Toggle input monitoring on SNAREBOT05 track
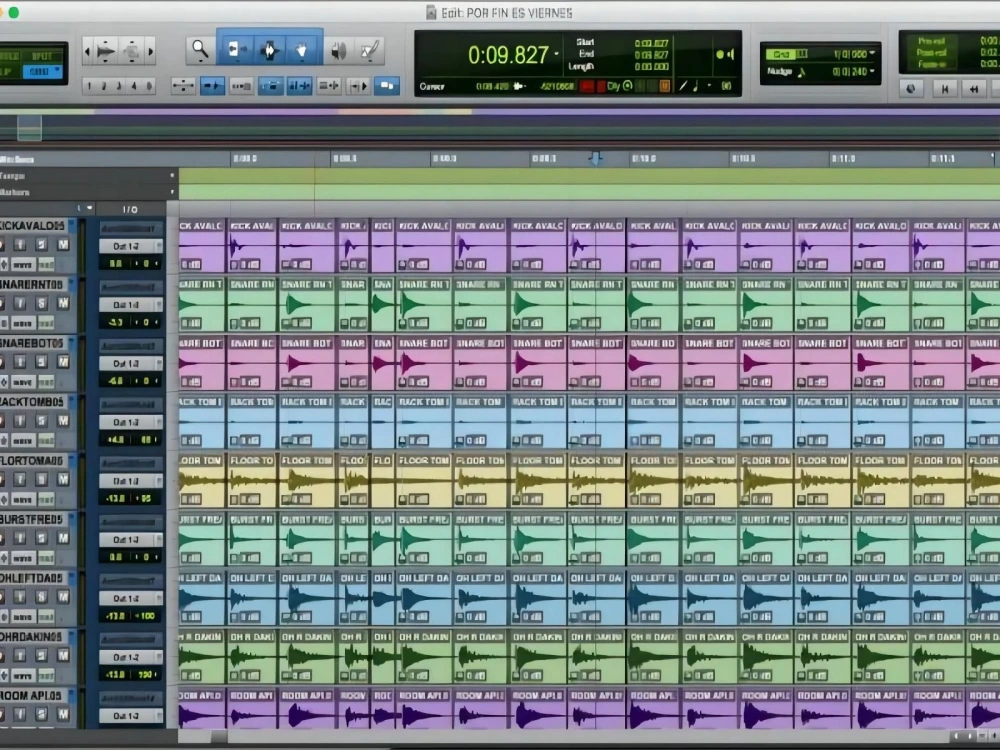This screenshot has height=750, width=1000. [20, 362]
